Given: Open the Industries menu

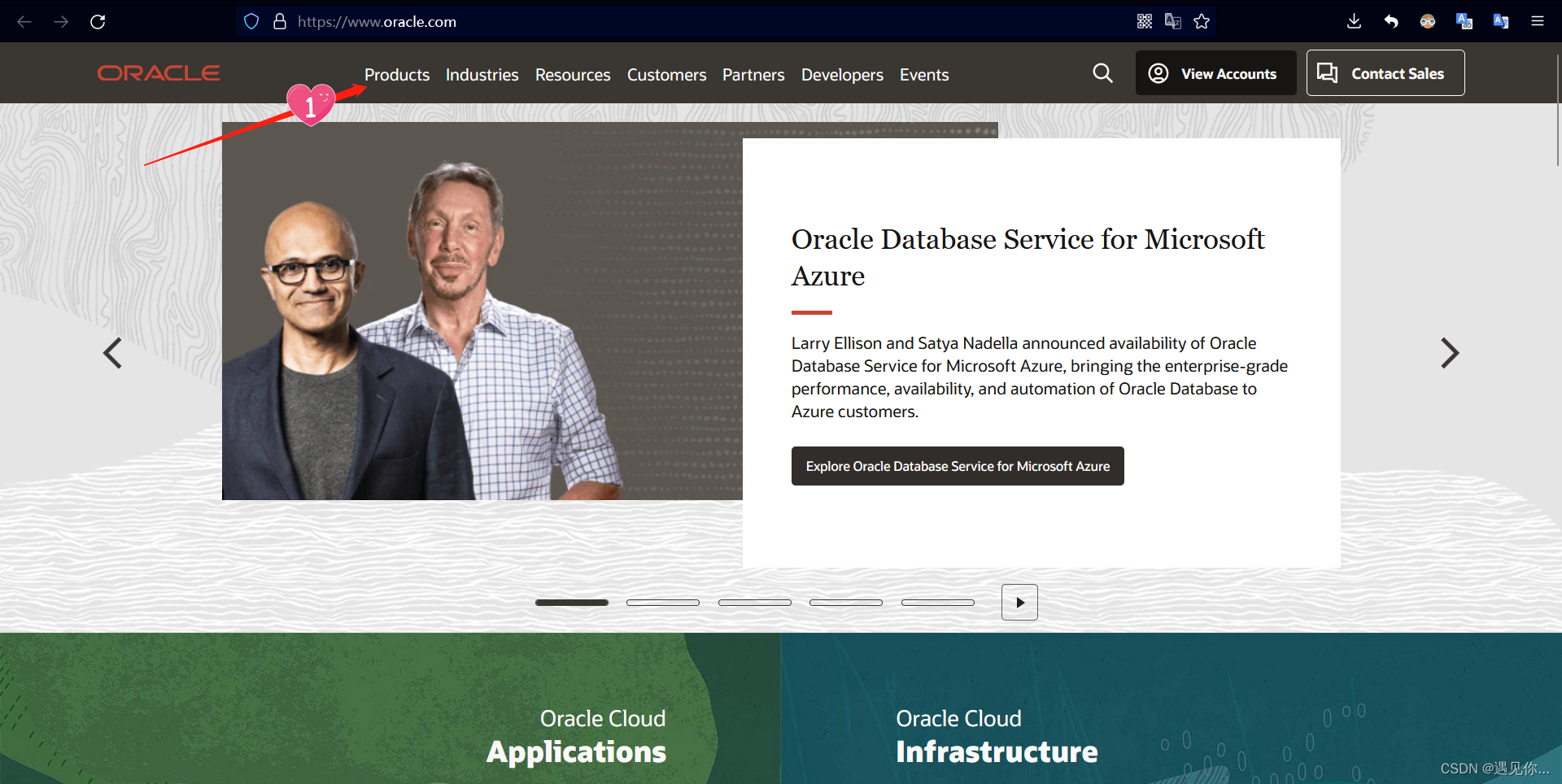Looking at the screenshot, I should 482,75.
